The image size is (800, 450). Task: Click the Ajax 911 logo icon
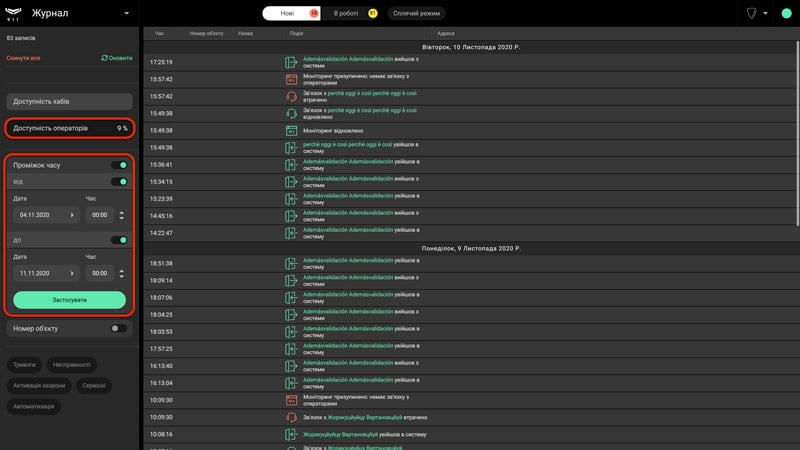click(13, 13)
